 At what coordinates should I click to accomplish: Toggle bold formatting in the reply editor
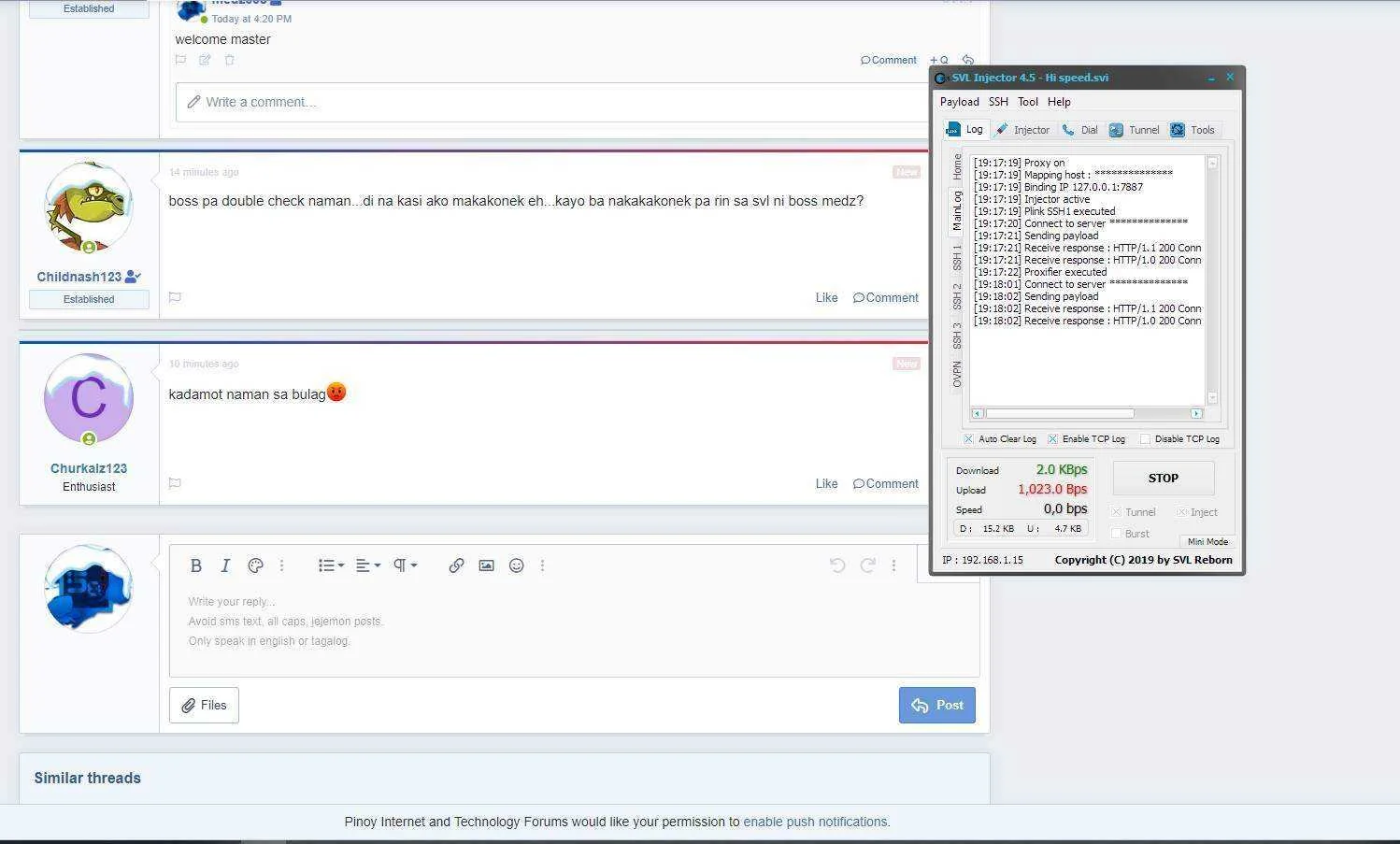point(195,565)
